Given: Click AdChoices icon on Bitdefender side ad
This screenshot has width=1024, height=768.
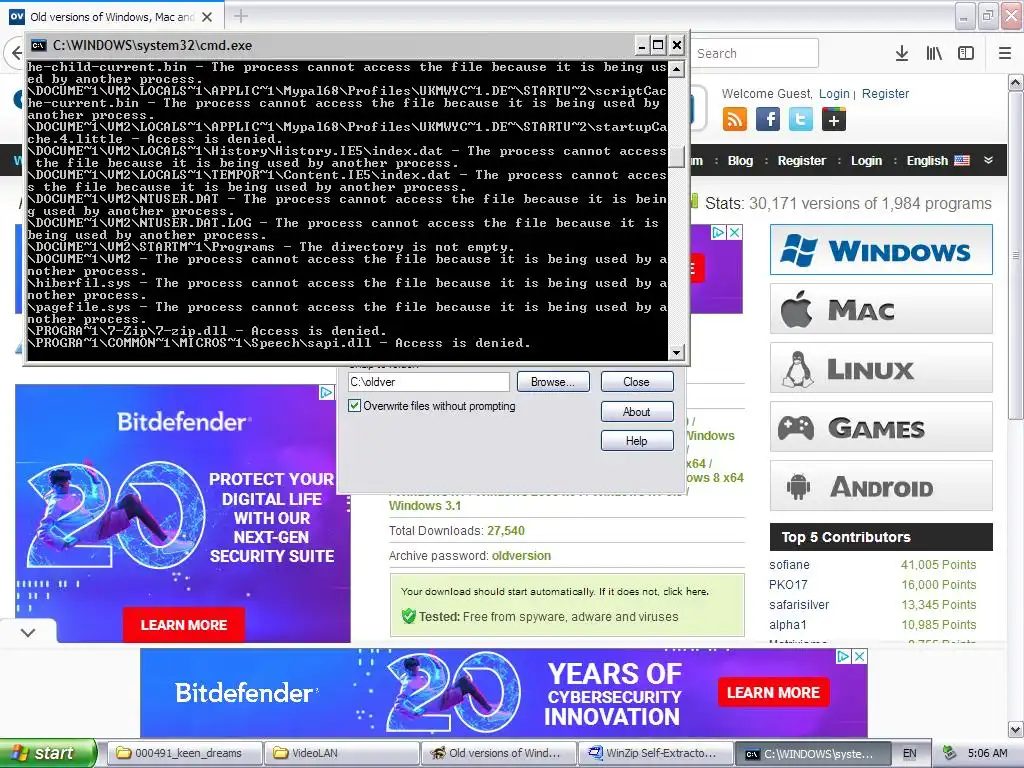Looking at the screenshot, I should (326, 392).
